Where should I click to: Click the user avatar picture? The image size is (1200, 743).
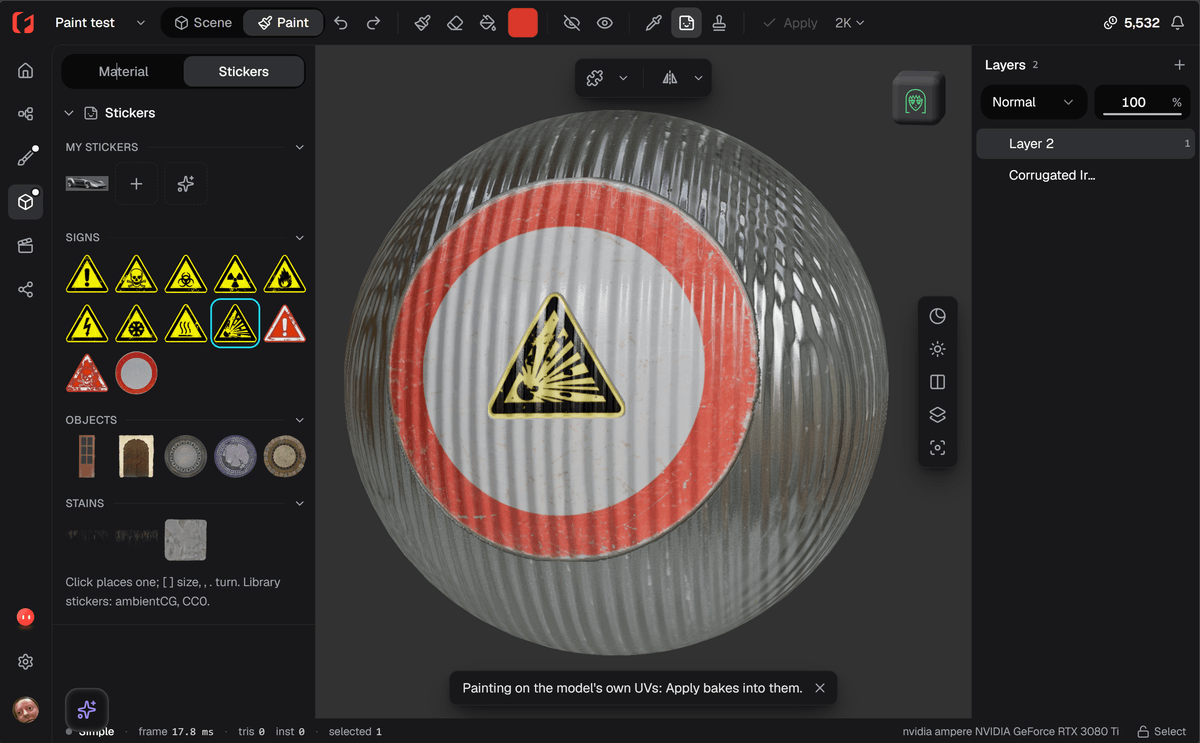[x=26, y=709]
